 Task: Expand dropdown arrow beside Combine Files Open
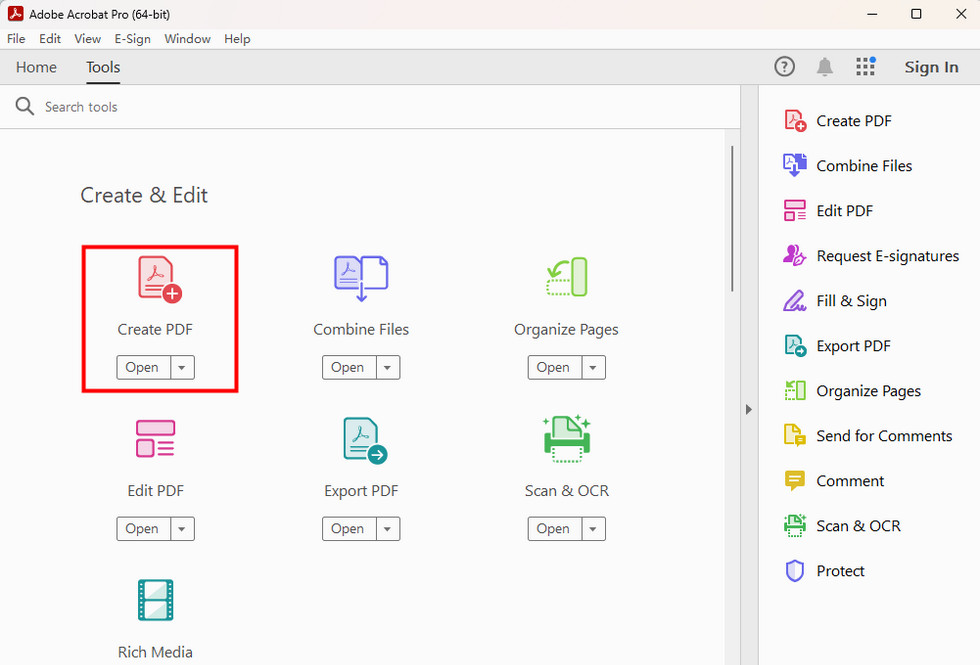pyautogui.click(x=386, y=368)
